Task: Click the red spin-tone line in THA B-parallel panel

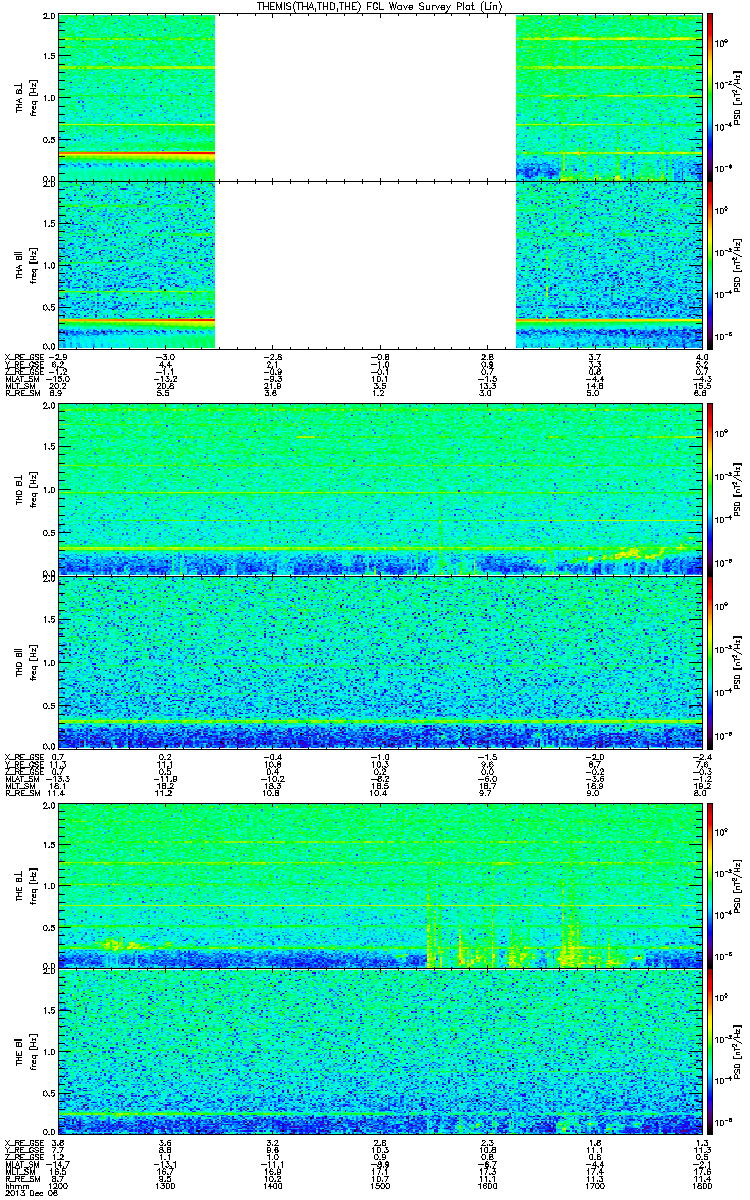Action: pyautogui.click(x=137, y=320)
